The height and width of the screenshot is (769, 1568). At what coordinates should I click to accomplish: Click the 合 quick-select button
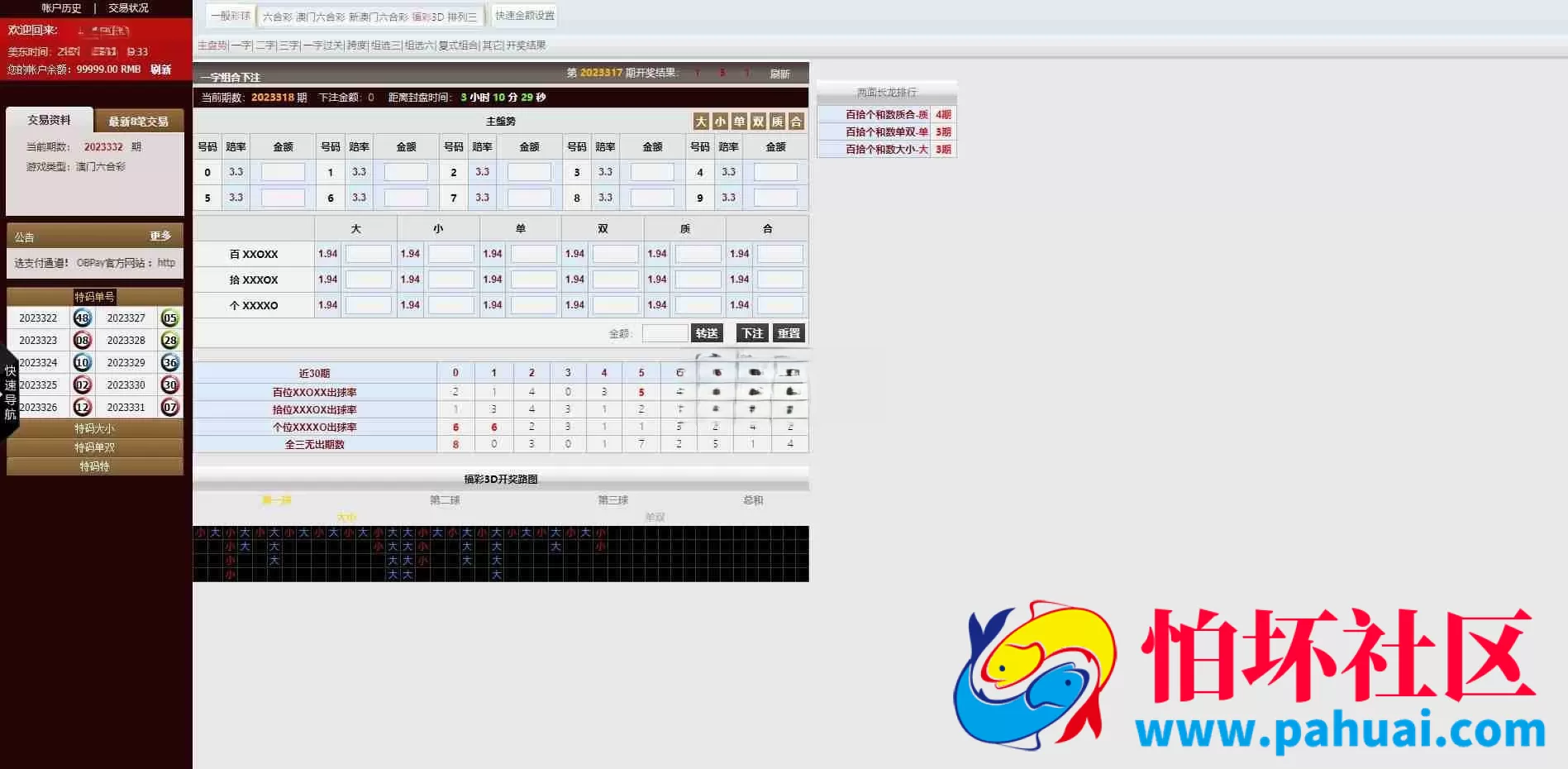coord(796,122)
